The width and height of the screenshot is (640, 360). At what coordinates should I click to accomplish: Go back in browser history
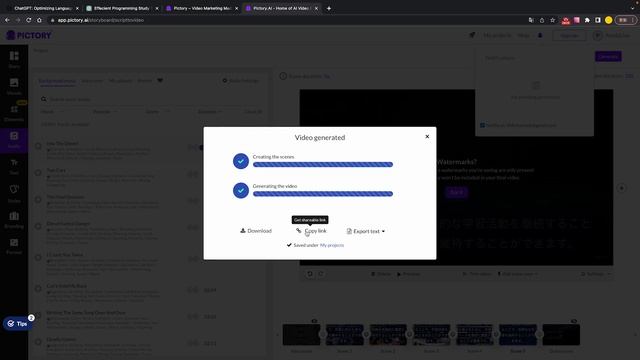pyautogui.click(x=7, y=20)
